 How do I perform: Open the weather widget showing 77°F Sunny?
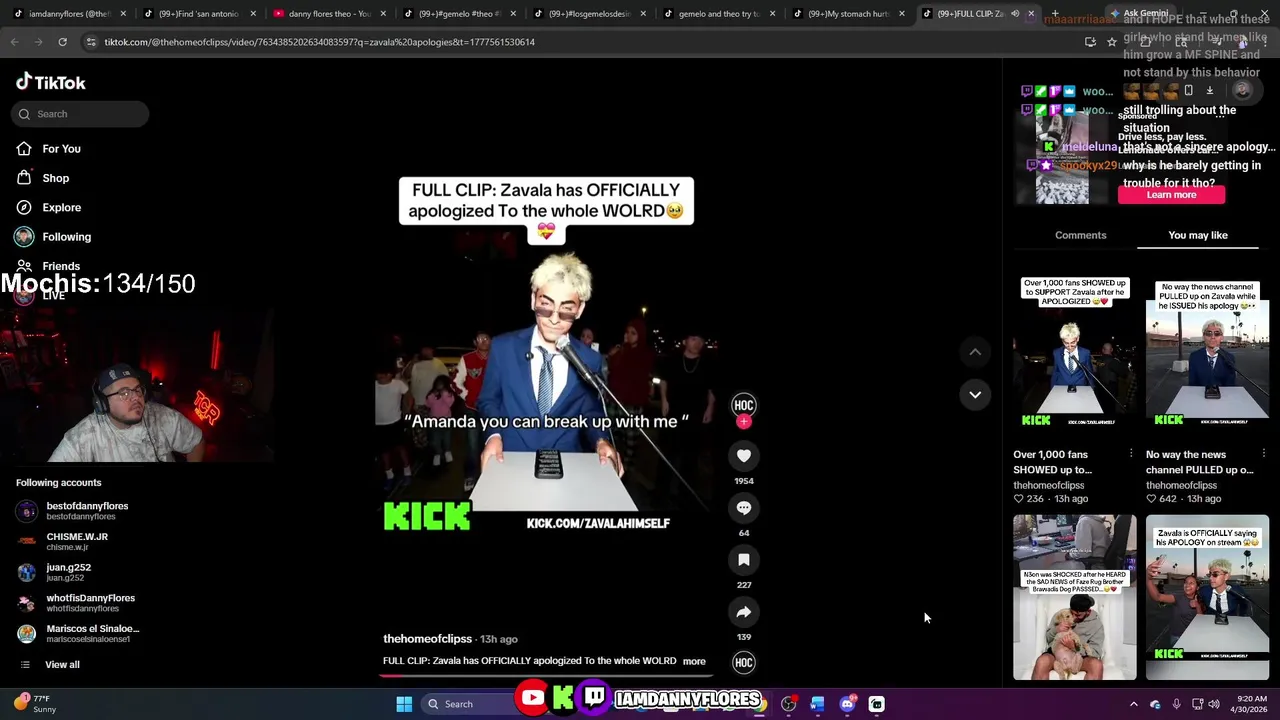35,704
